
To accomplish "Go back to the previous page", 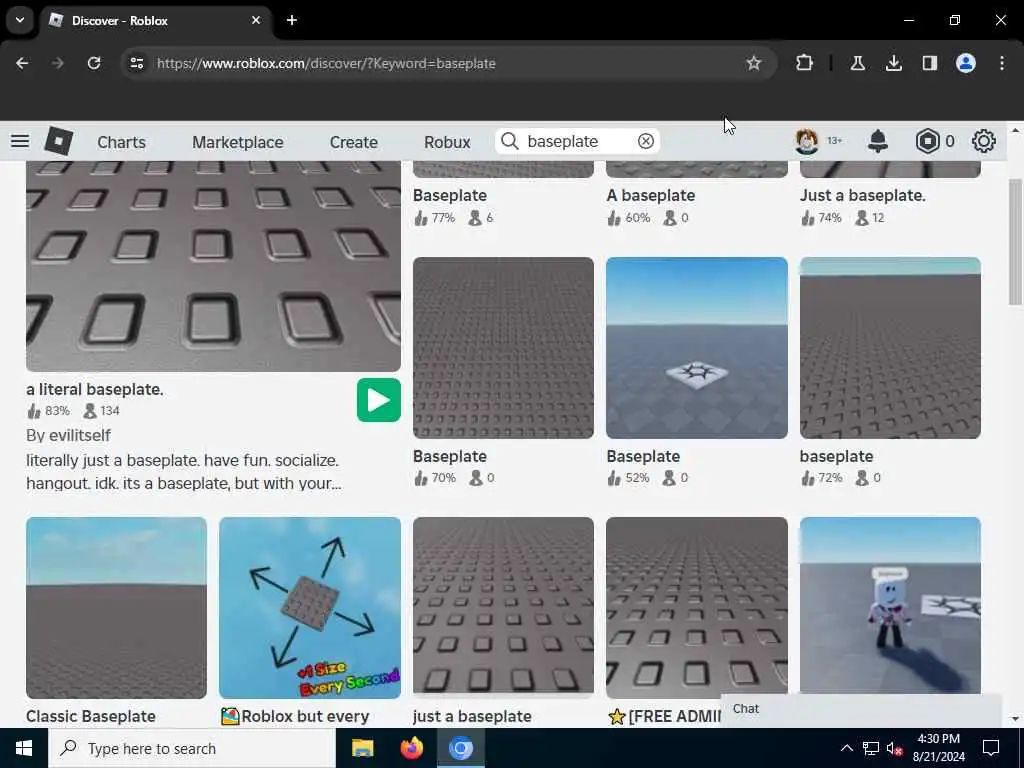I will tap(22, 63).
